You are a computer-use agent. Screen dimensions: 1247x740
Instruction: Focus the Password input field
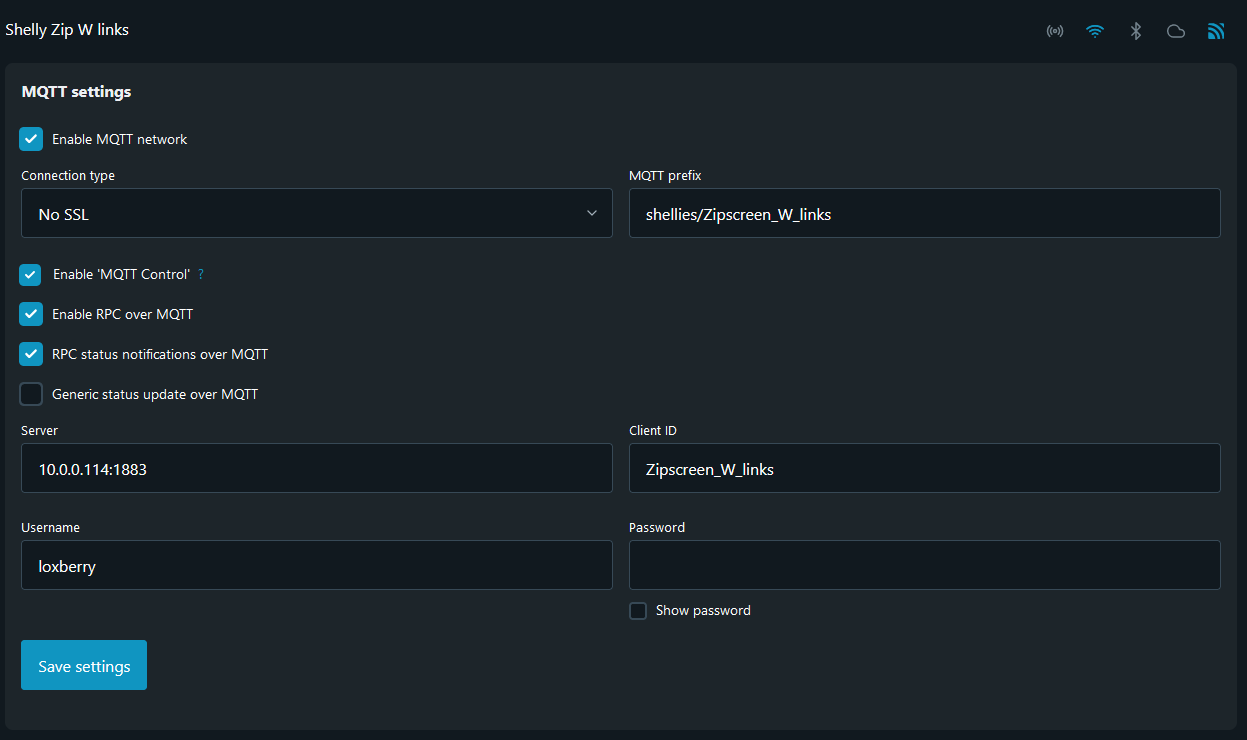pyautogui.click(x=924, y=566)
